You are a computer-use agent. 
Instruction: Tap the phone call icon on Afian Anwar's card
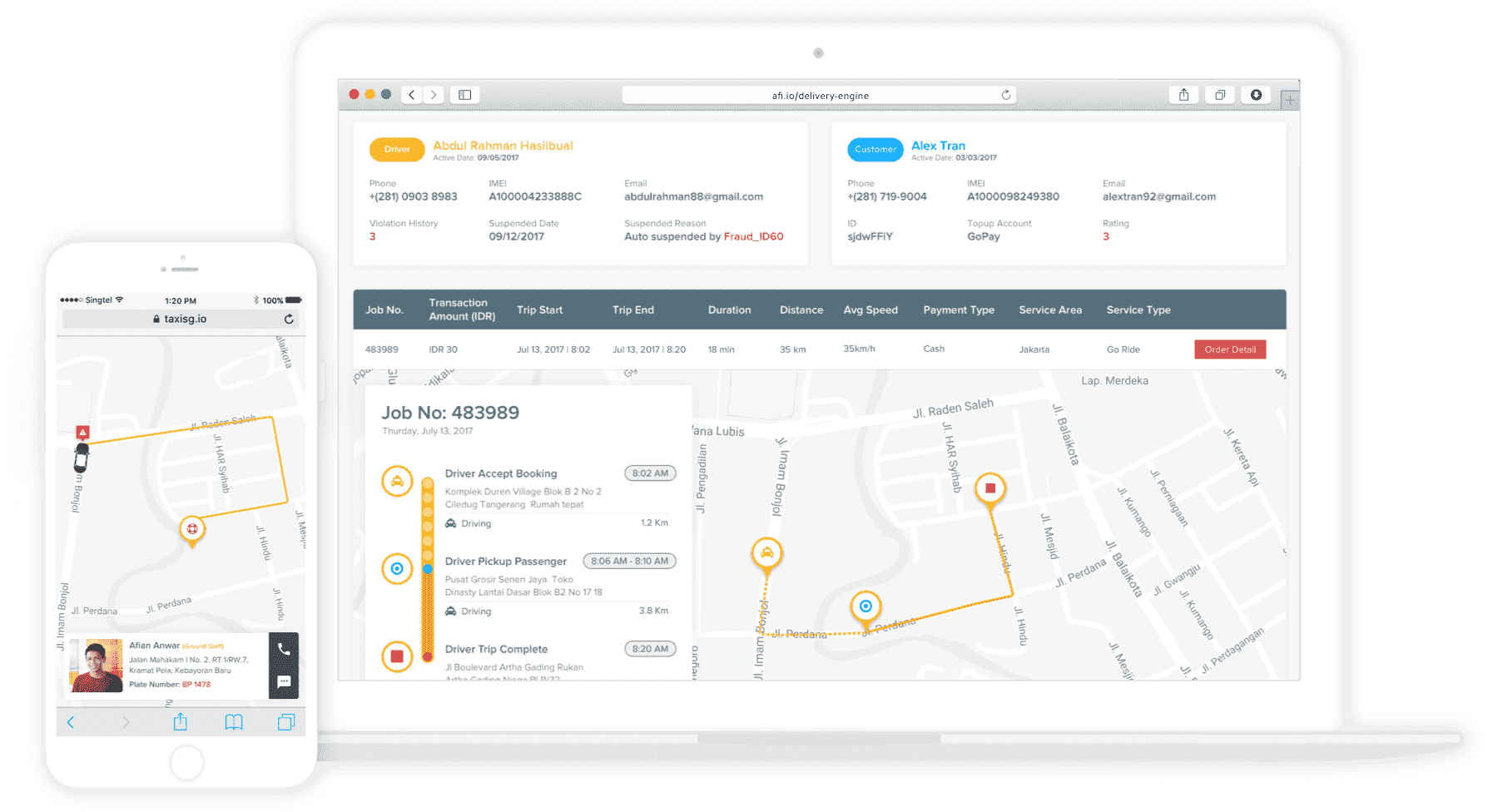click(x=284, y=647)
